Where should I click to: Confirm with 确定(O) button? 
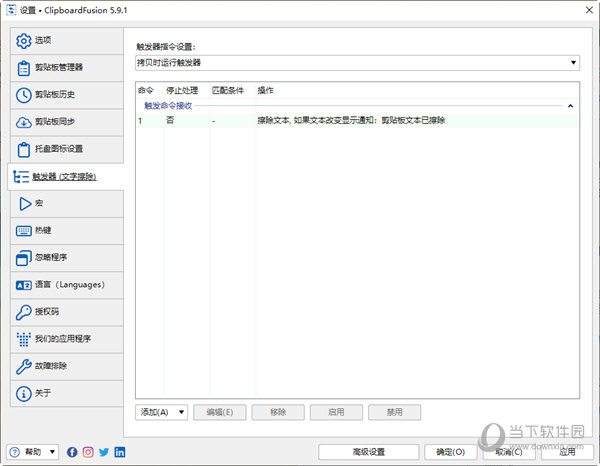[451, 452]
